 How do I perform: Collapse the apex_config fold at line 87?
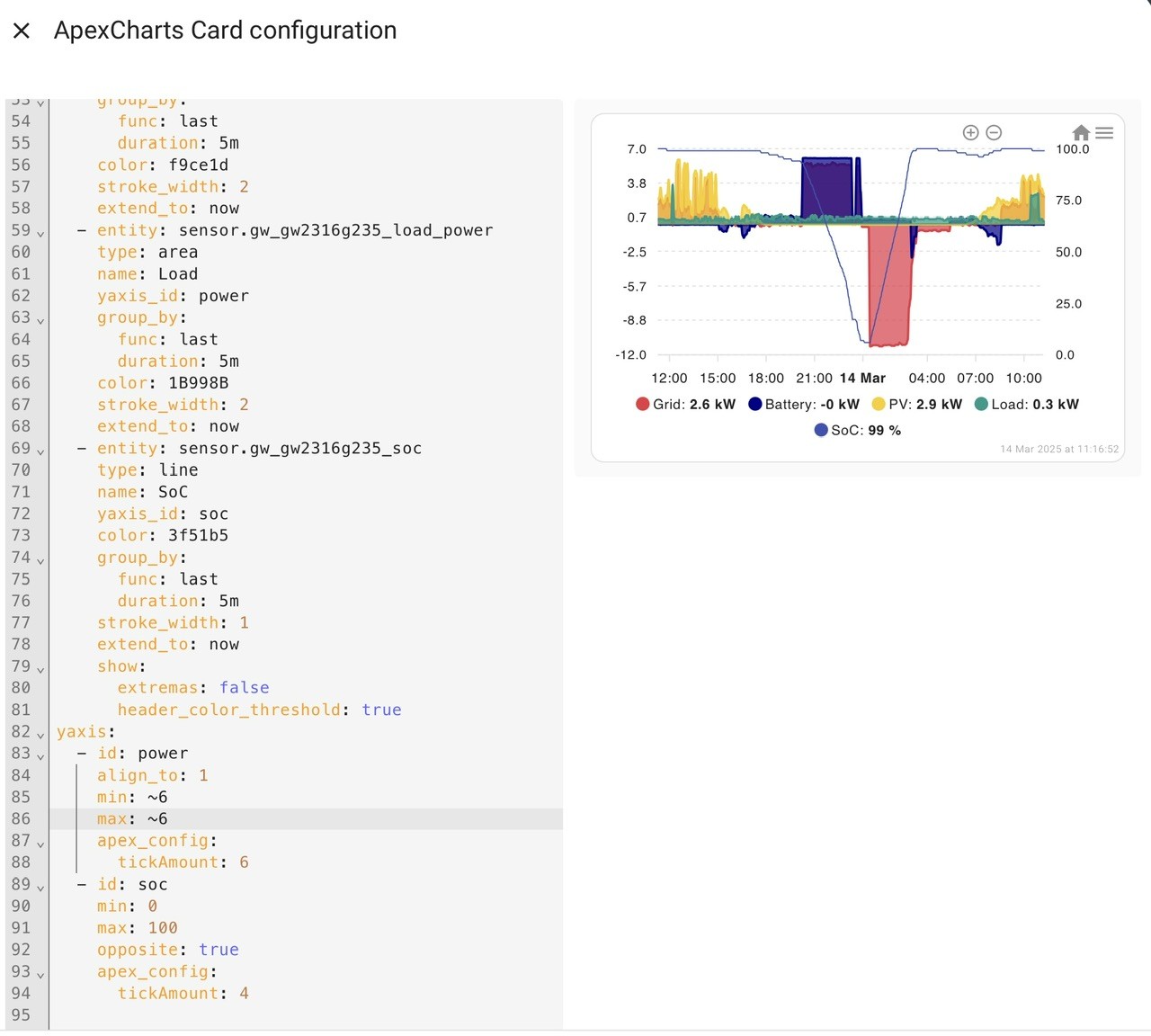coord(40,844)
